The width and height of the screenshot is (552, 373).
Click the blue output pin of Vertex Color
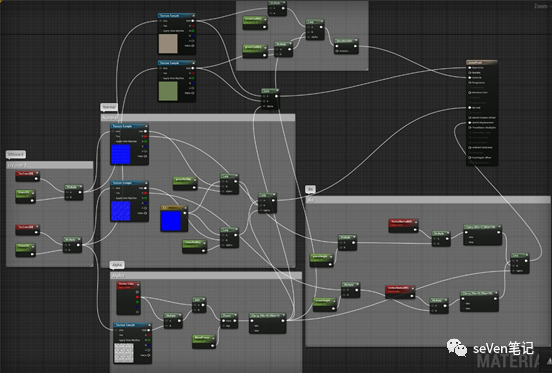point(137,307)
